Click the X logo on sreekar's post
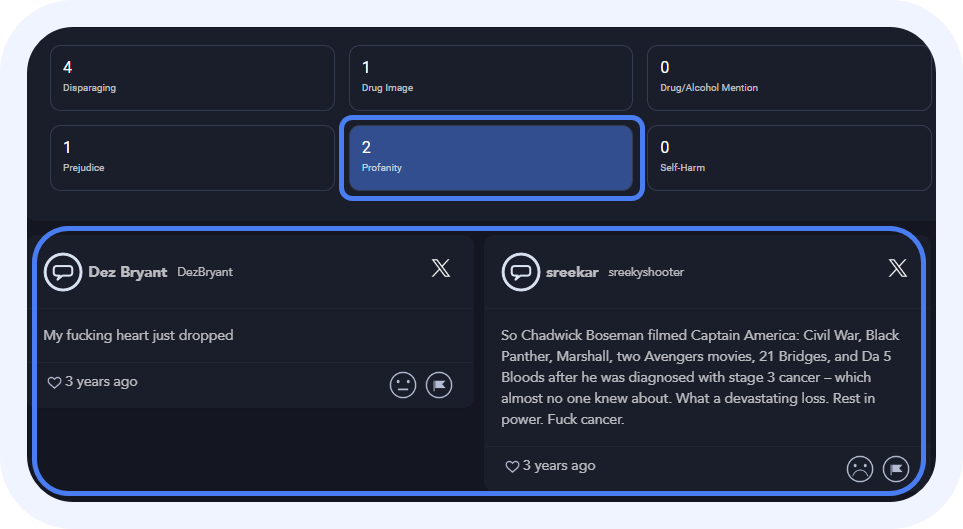Screen dimensions: 963x529 click(x=898, y=268)
